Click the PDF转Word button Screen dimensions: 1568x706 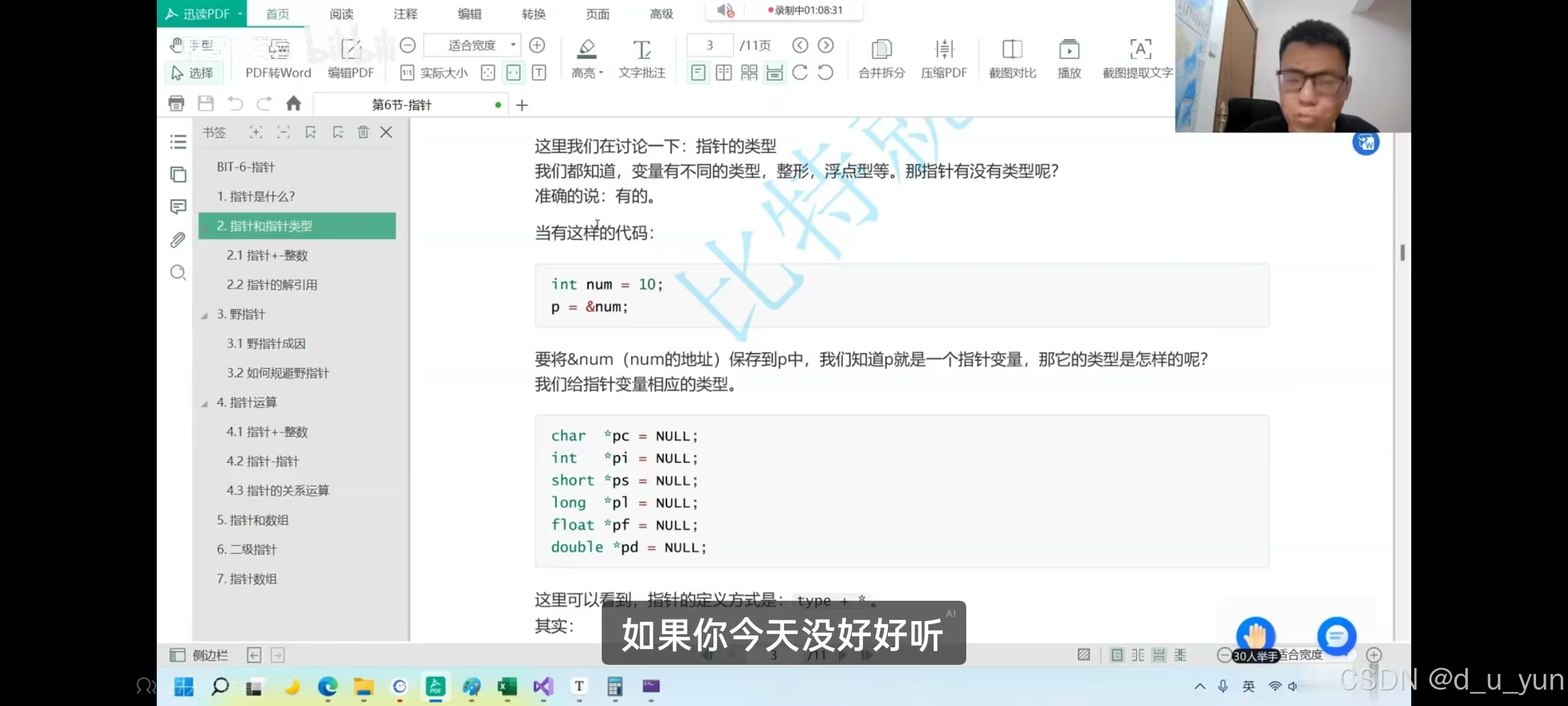click(x=278, y=59)
